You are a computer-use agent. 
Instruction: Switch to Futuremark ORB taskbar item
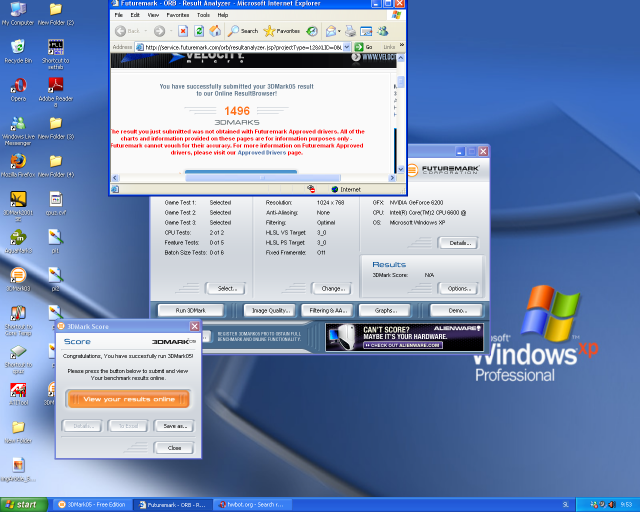174,505
